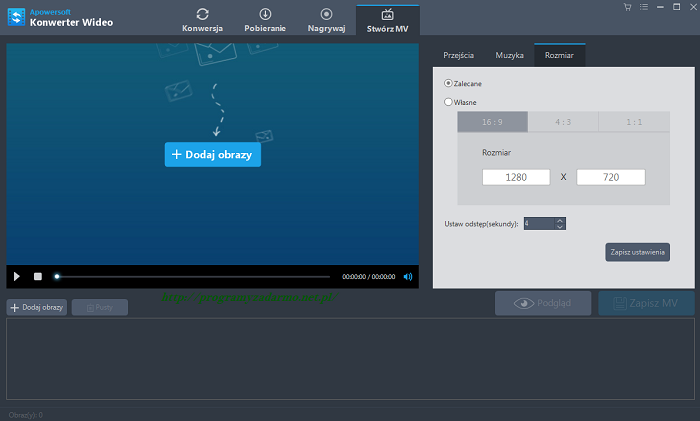This screenshot has width=700, height=421.
Task: Click the play button in the player
Action: 17,276
